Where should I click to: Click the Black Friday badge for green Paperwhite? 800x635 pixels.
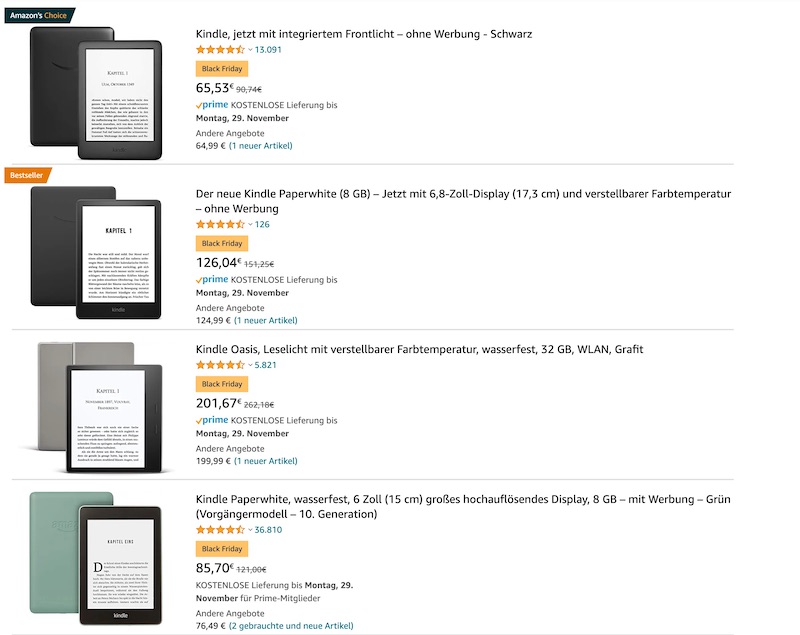pos(222,549)
